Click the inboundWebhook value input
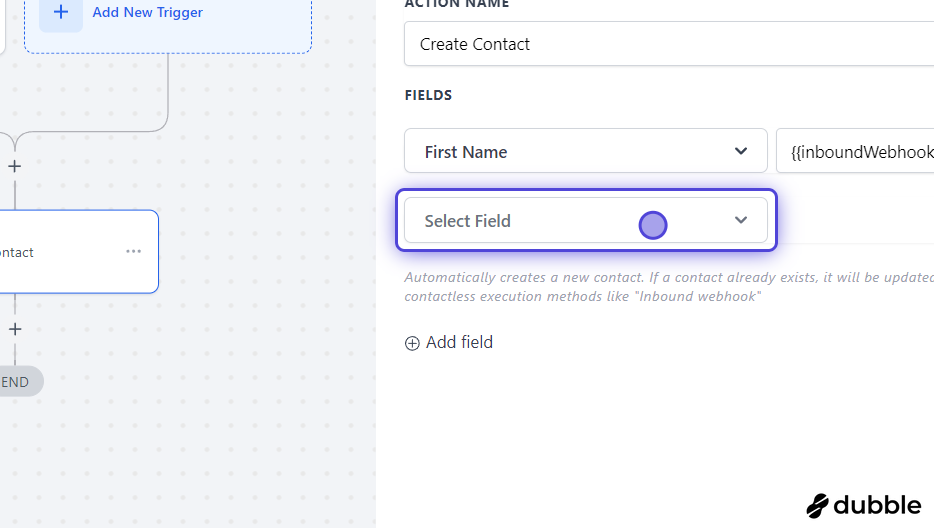934x528 pixels. [x=855, y=151]
